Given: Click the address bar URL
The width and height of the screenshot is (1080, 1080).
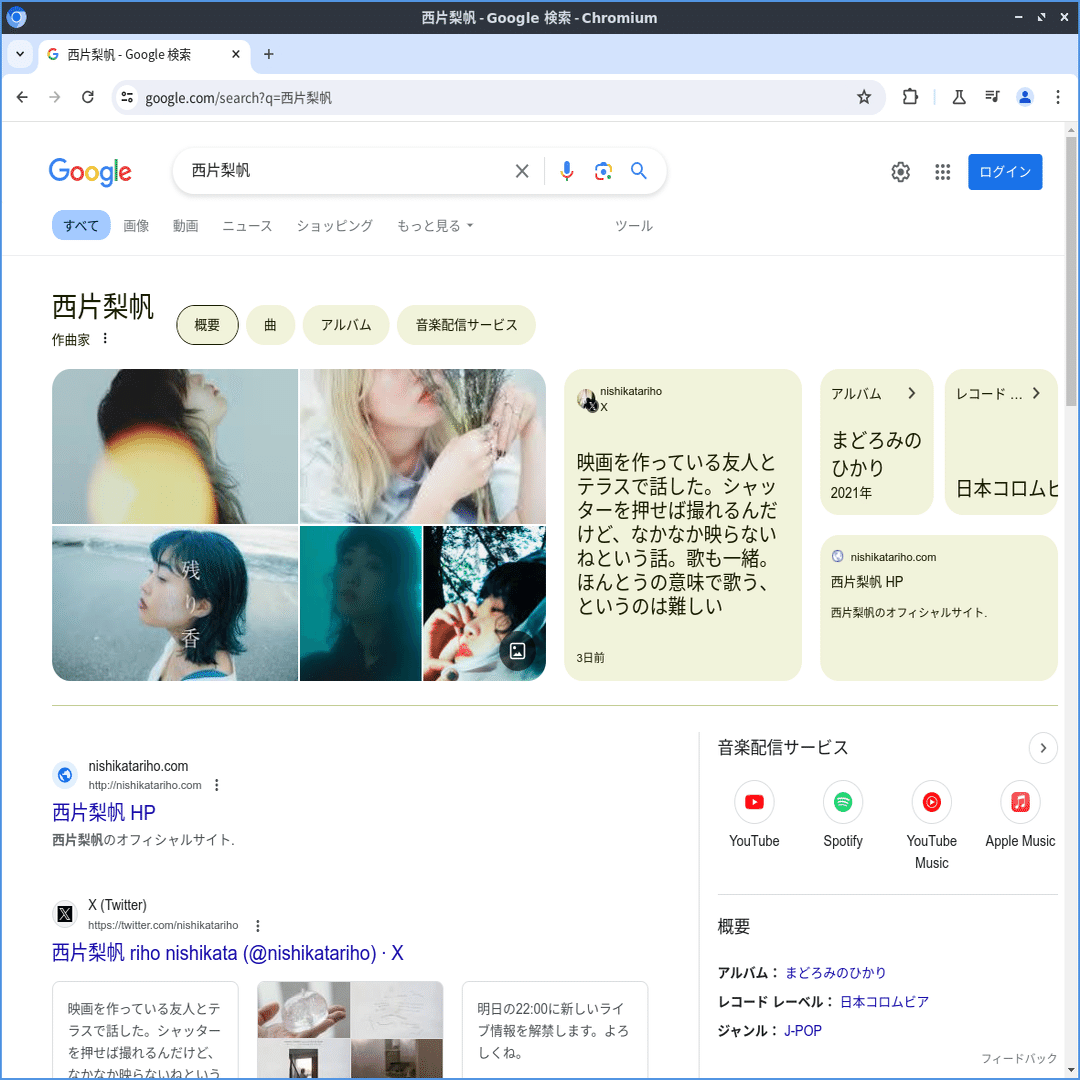Looking at the screenshot, I should pos(238,98).
